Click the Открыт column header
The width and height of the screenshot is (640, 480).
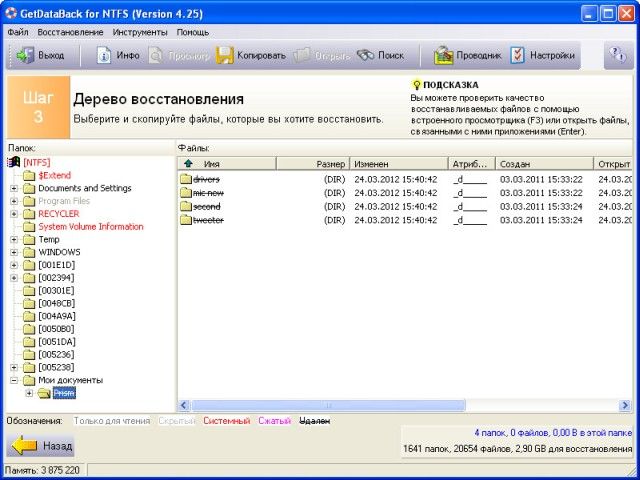click(614, 164)
